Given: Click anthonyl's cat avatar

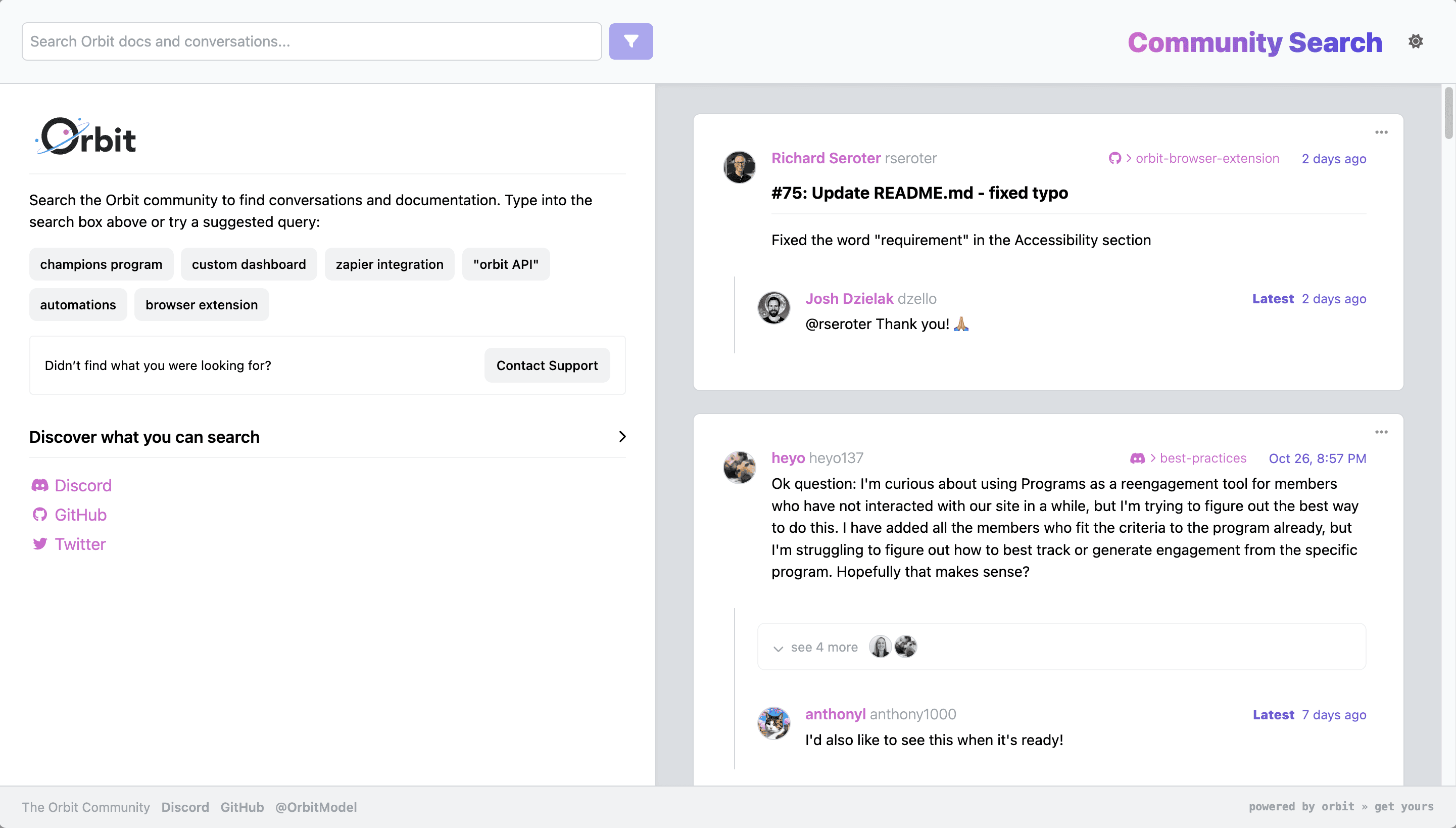Looking at the screenshot, I should click(773, 723).
